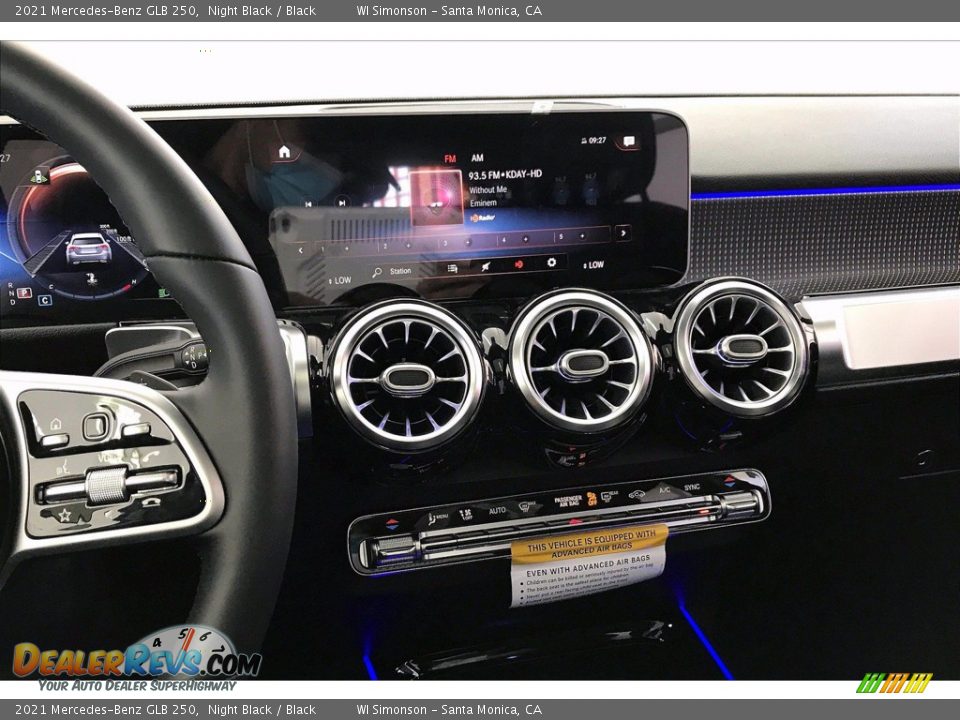Expand more presets with the right chevron

pyautogui.click(x=623, y=233)
